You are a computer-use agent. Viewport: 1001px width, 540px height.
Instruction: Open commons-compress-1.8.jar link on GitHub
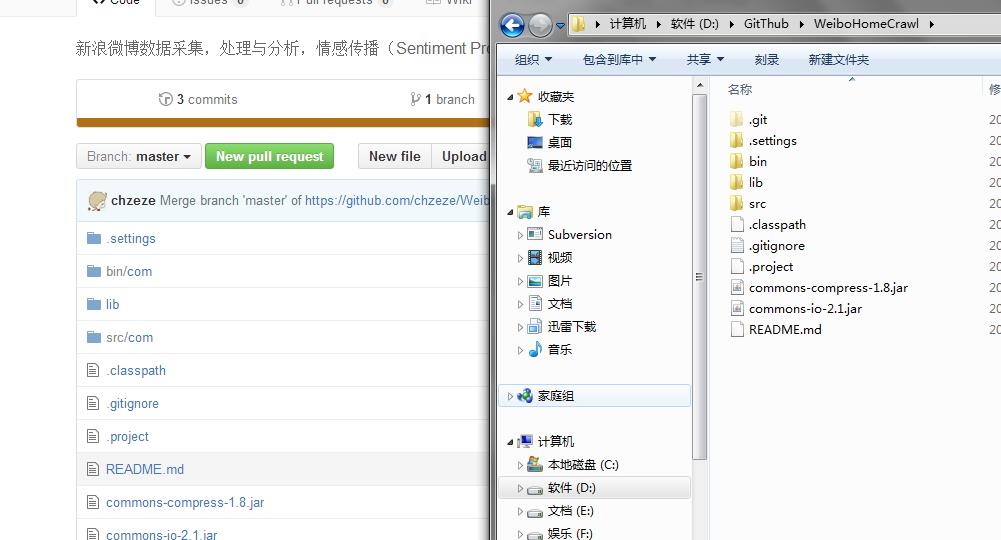pos(185,502)
